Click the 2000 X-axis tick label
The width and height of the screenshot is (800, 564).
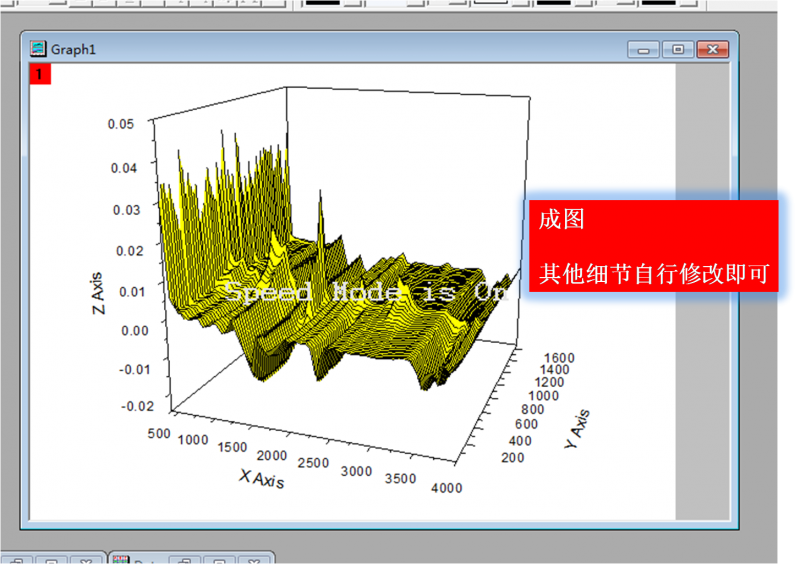click(x=272, y=455)
